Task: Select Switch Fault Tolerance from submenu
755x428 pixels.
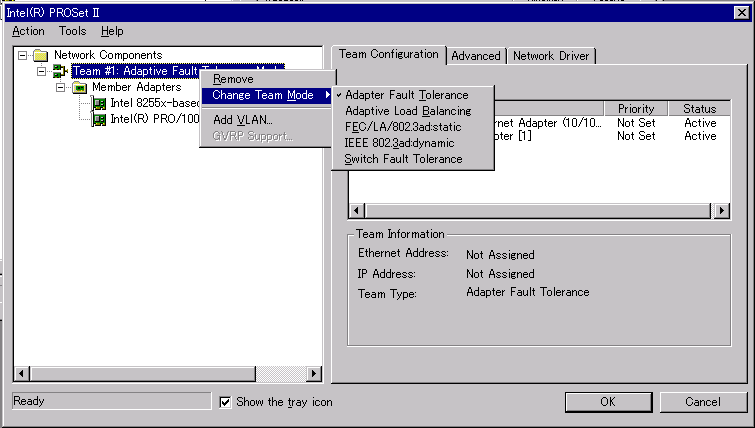Action: tap(403, 159)
